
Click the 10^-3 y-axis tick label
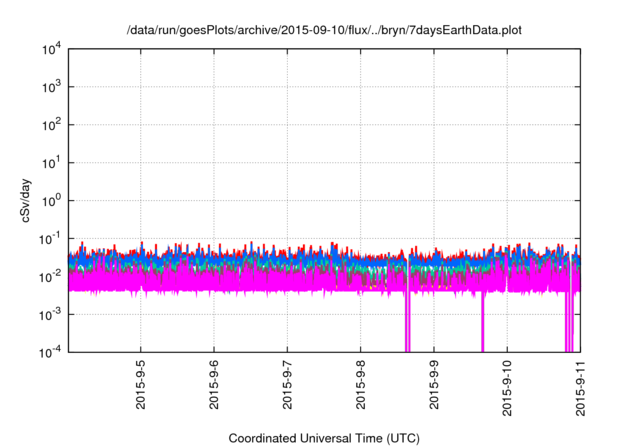tap(50, 315)
